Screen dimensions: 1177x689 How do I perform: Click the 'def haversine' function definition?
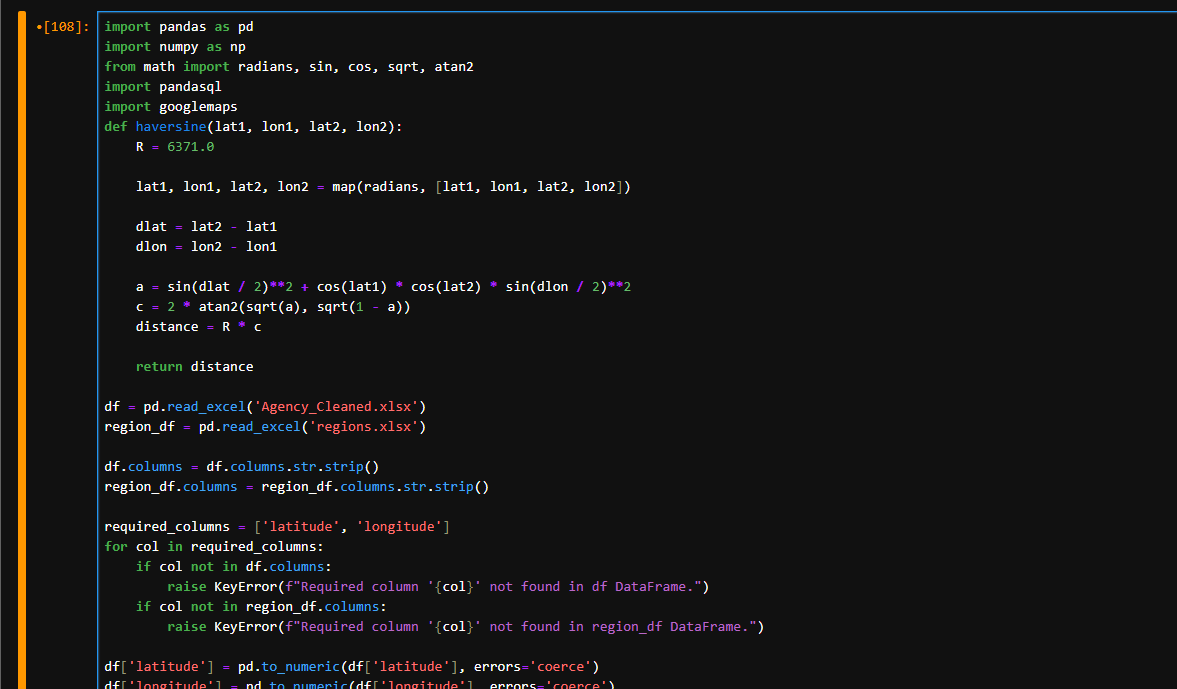(x=253, y=127)
